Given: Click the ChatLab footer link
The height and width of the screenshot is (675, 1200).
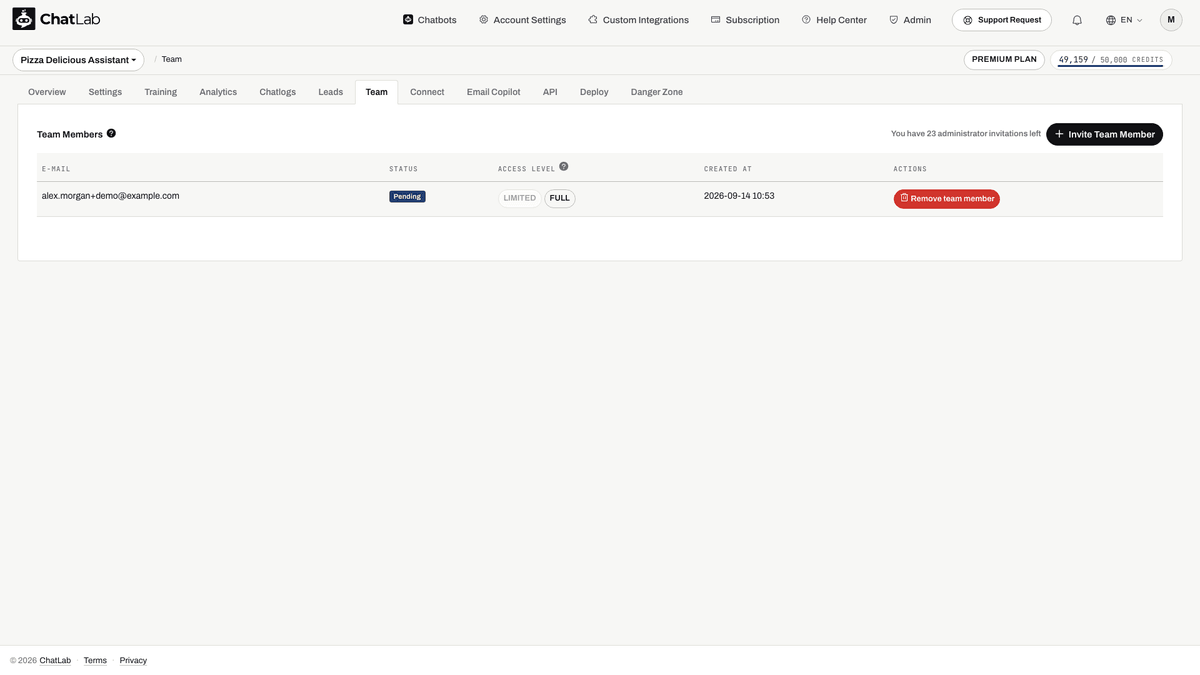Looking at the screenshot, I should point(55,661).
